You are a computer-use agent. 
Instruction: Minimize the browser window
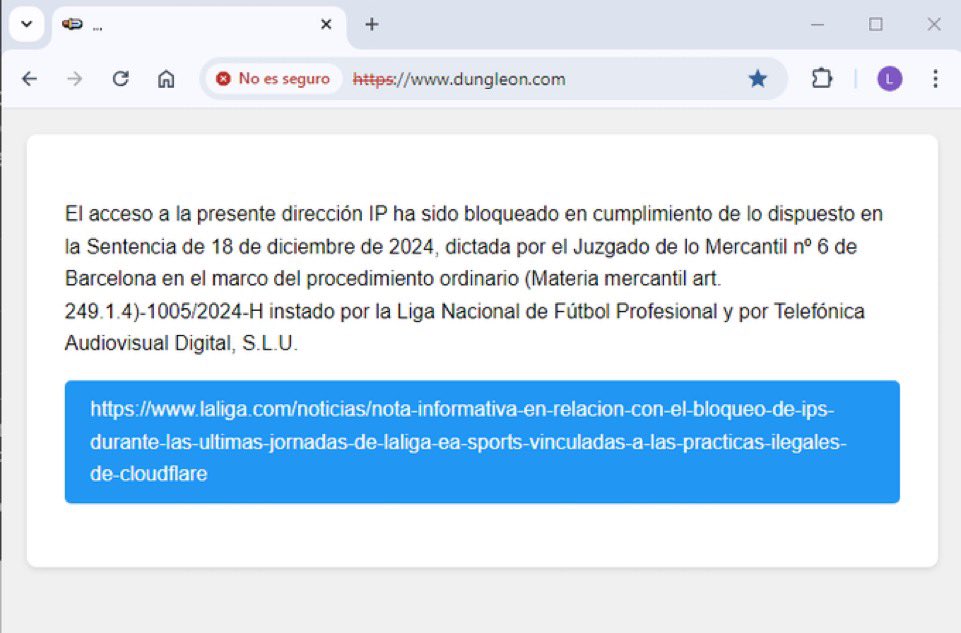coord(818,25)
